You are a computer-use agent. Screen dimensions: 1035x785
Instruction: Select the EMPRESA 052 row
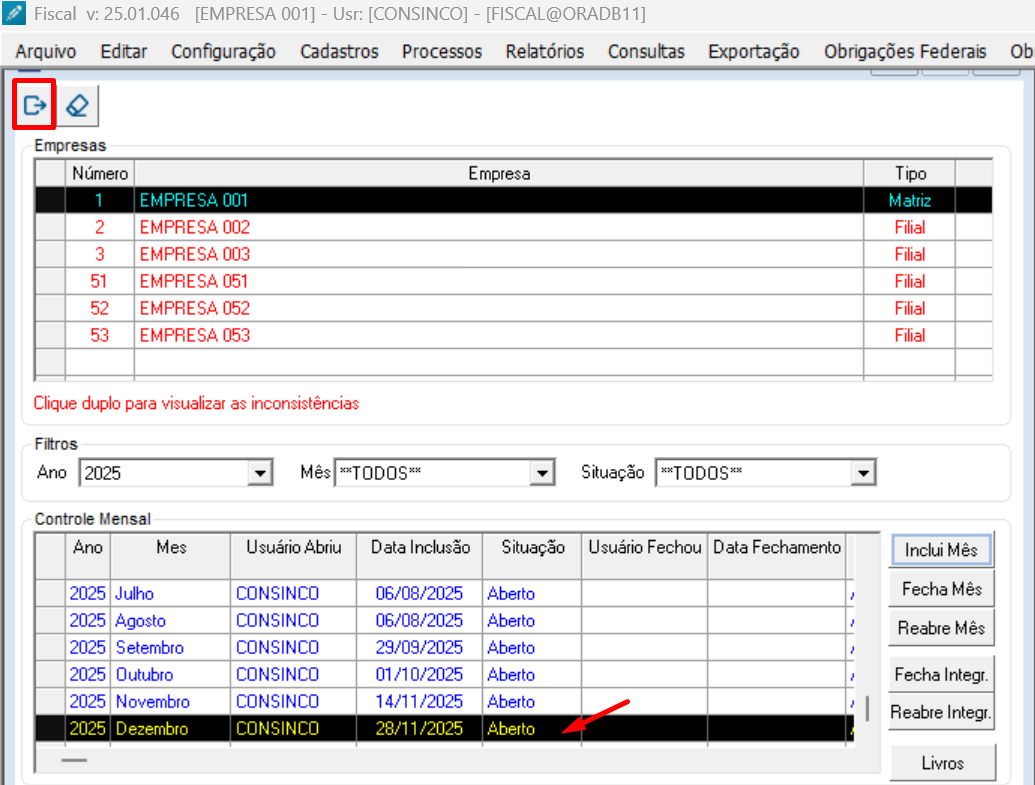click(x=514, y=308)
